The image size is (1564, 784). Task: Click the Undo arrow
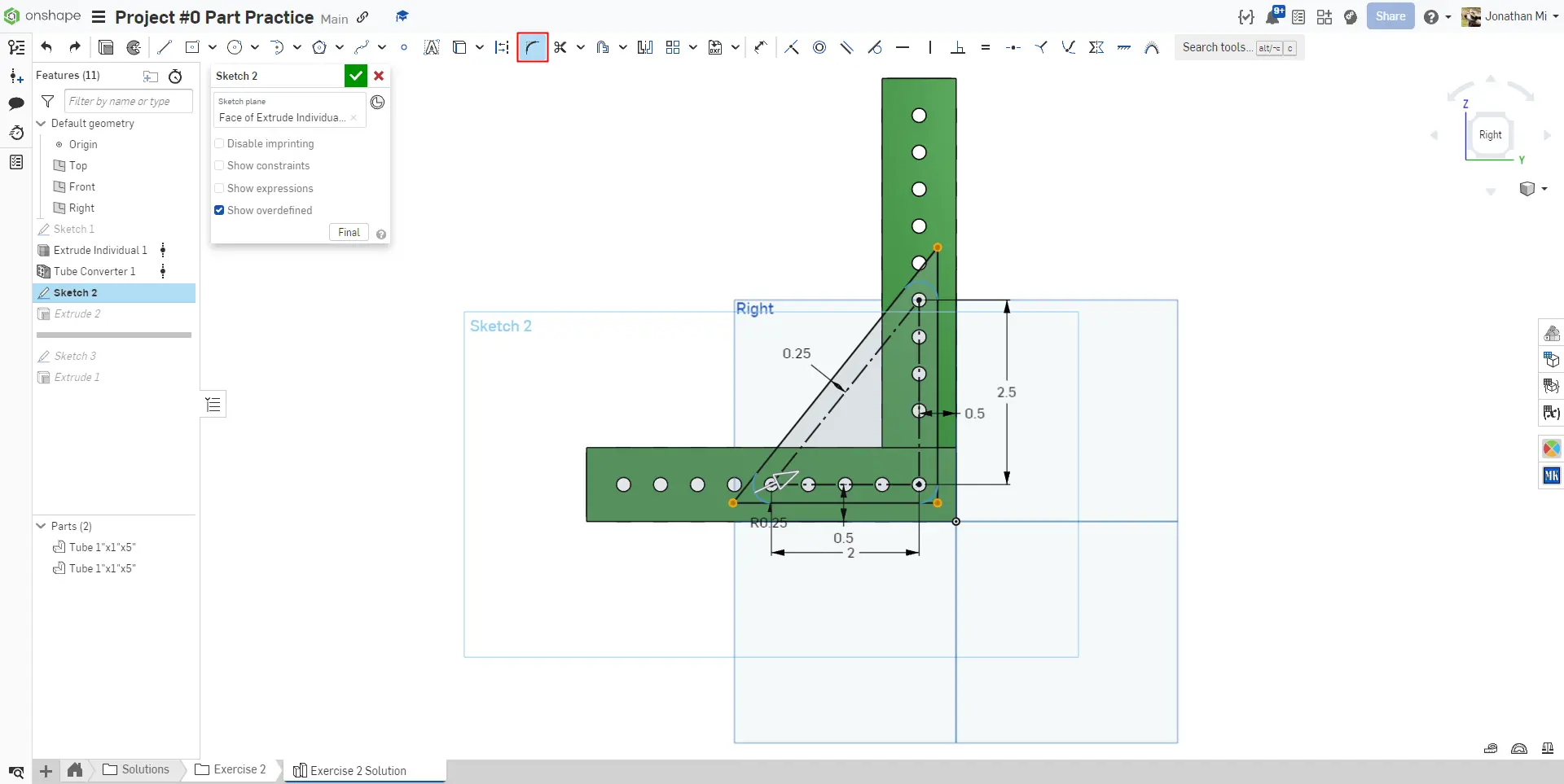(x=46, y=47)
